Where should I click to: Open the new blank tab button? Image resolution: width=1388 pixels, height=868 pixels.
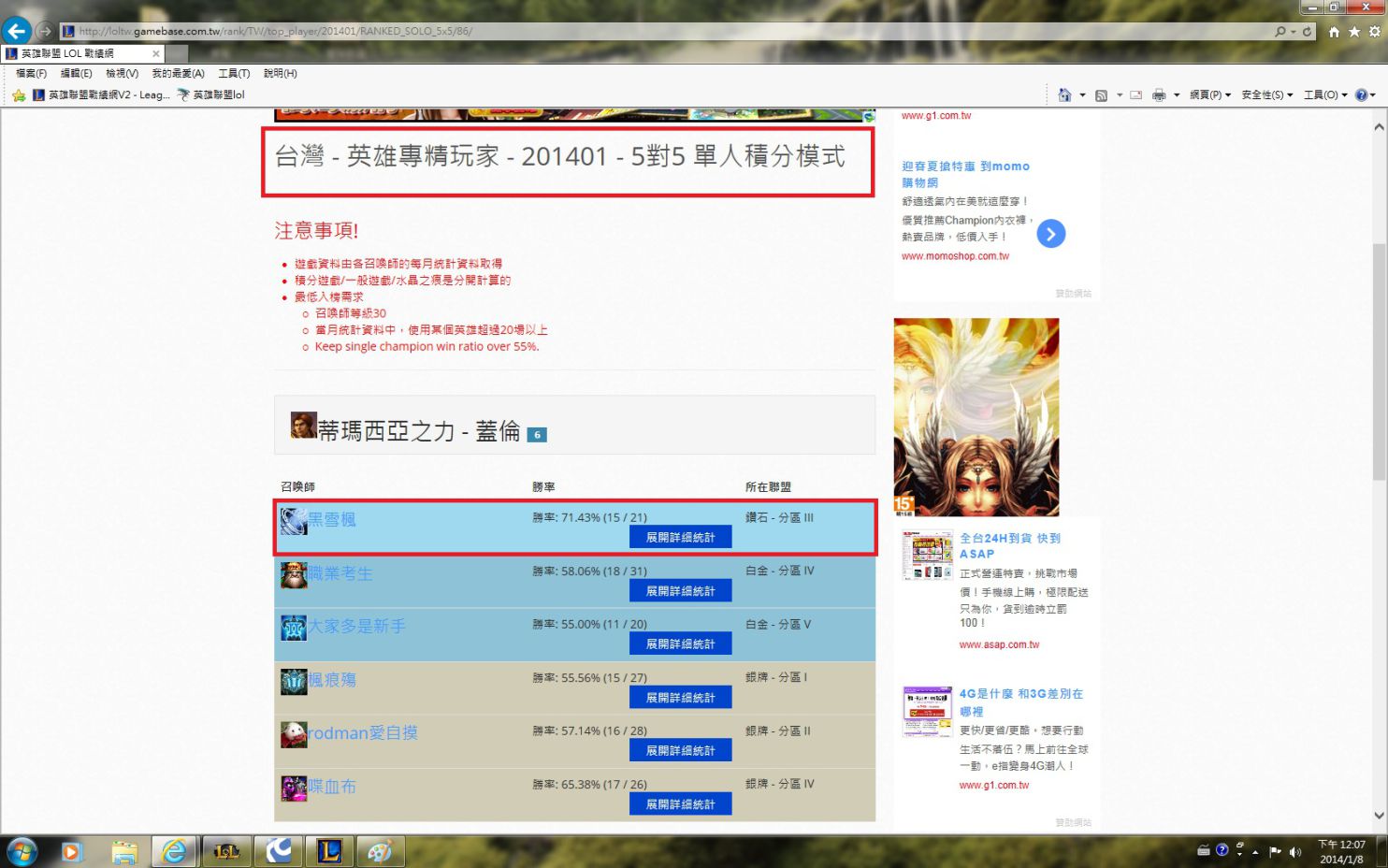178,53
